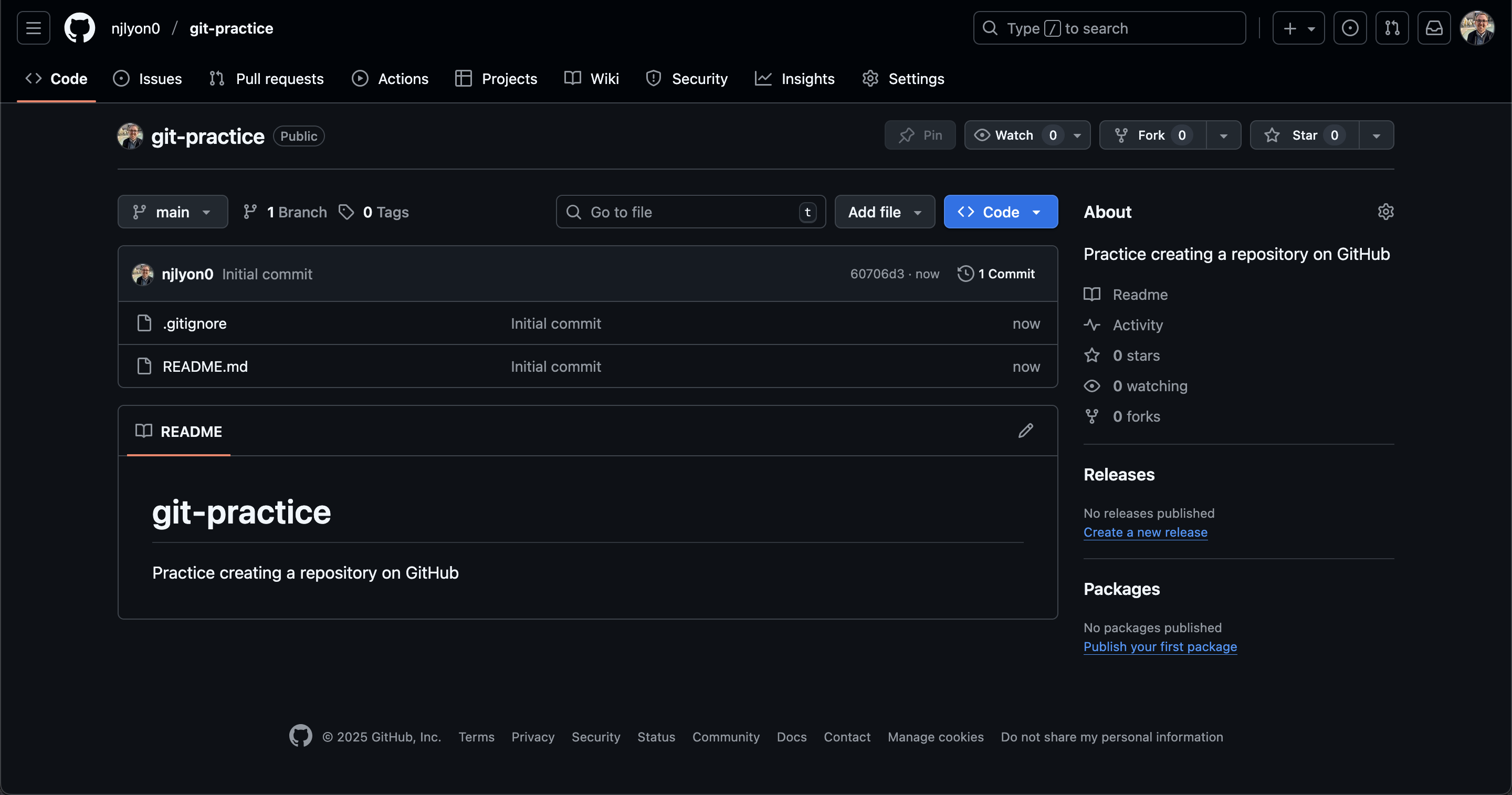The image size is (1512, 795).
Task: Click Publish your first package link
Action: pos(1160,646)
